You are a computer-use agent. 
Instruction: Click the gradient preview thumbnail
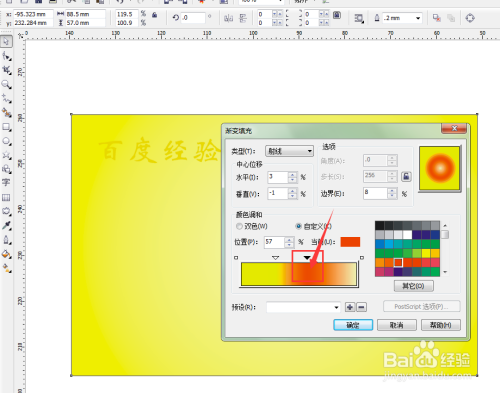click(x=440, y=169)
